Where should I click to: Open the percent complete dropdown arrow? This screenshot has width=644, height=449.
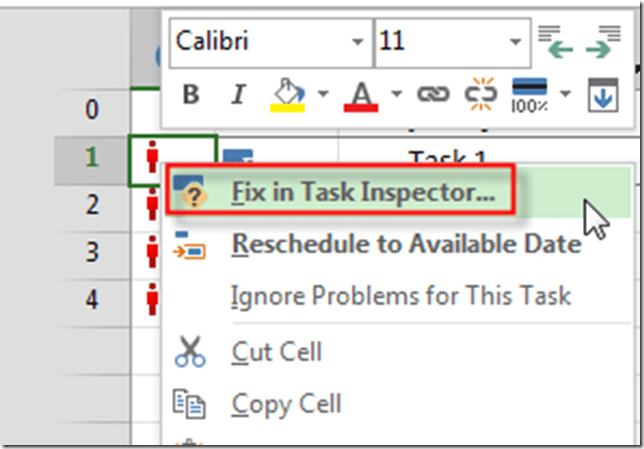click(x=565, y=94)
